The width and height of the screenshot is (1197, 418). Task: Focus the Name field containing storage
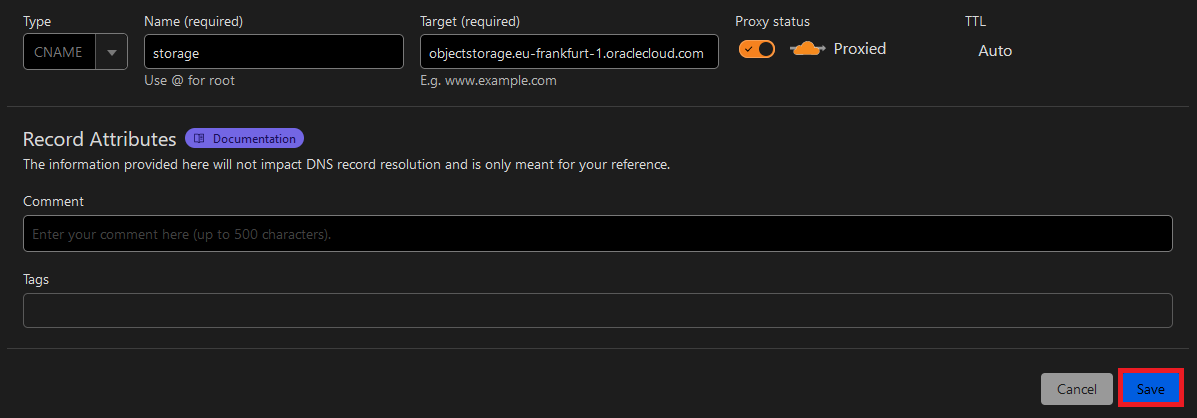click(273, 52)
